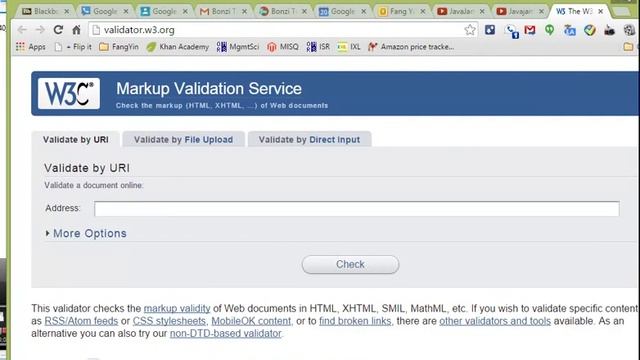640x360 pixels.
Task: Open the Gmail checker extension icon
Action: [530, 29]
